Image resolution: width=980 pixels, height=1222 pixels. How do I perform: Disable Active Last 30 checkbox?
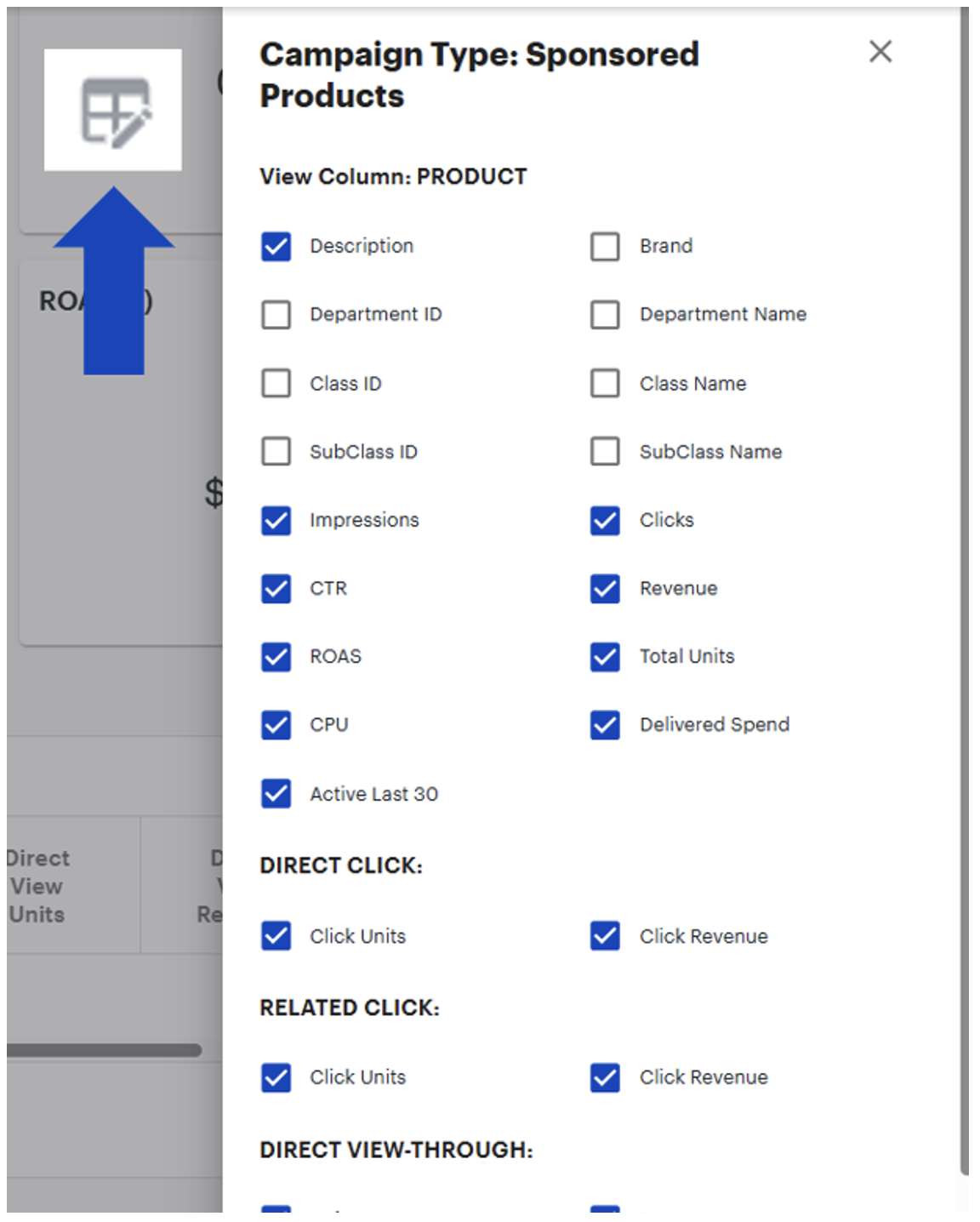coord(276,794)
